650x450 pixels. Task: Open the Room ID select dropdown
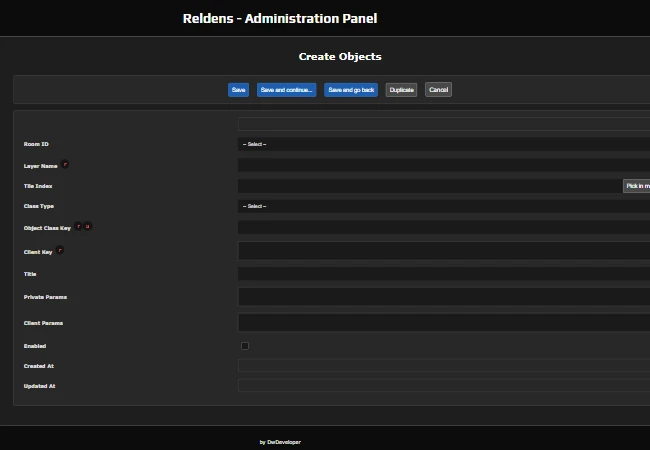[444, 144]
